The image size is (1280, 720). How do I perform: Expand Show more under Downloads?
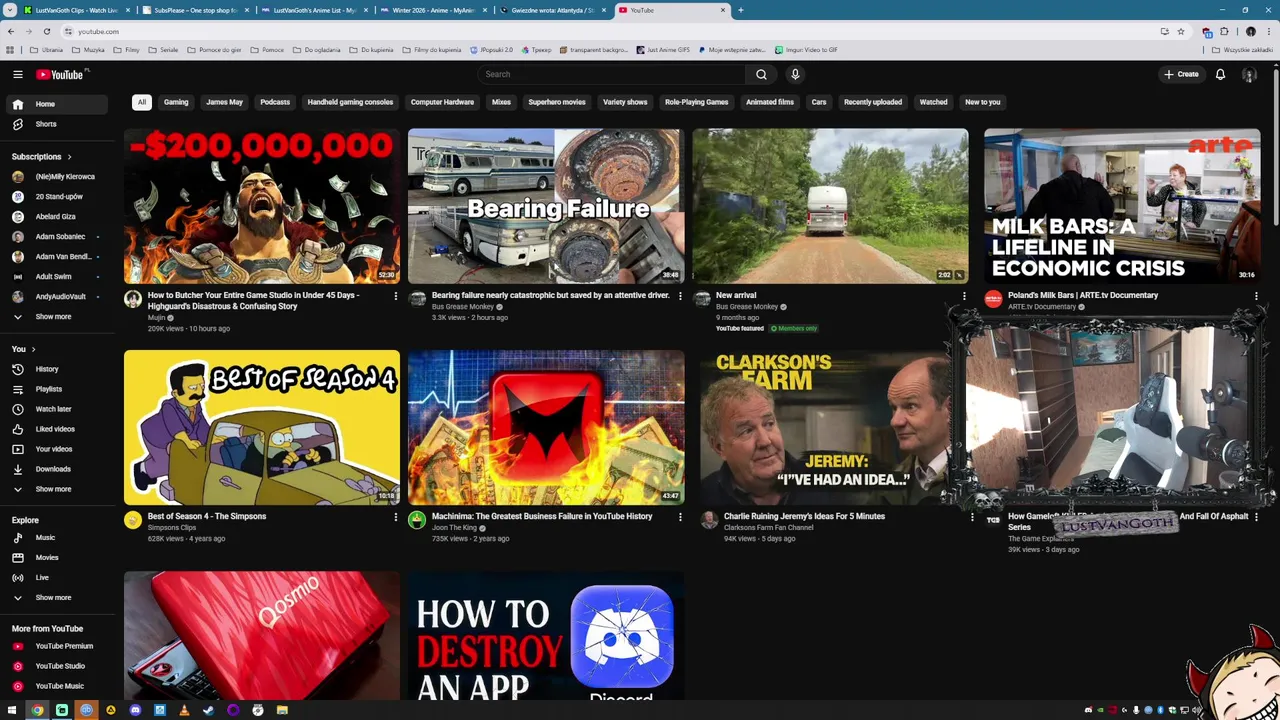tap(56, 489)
